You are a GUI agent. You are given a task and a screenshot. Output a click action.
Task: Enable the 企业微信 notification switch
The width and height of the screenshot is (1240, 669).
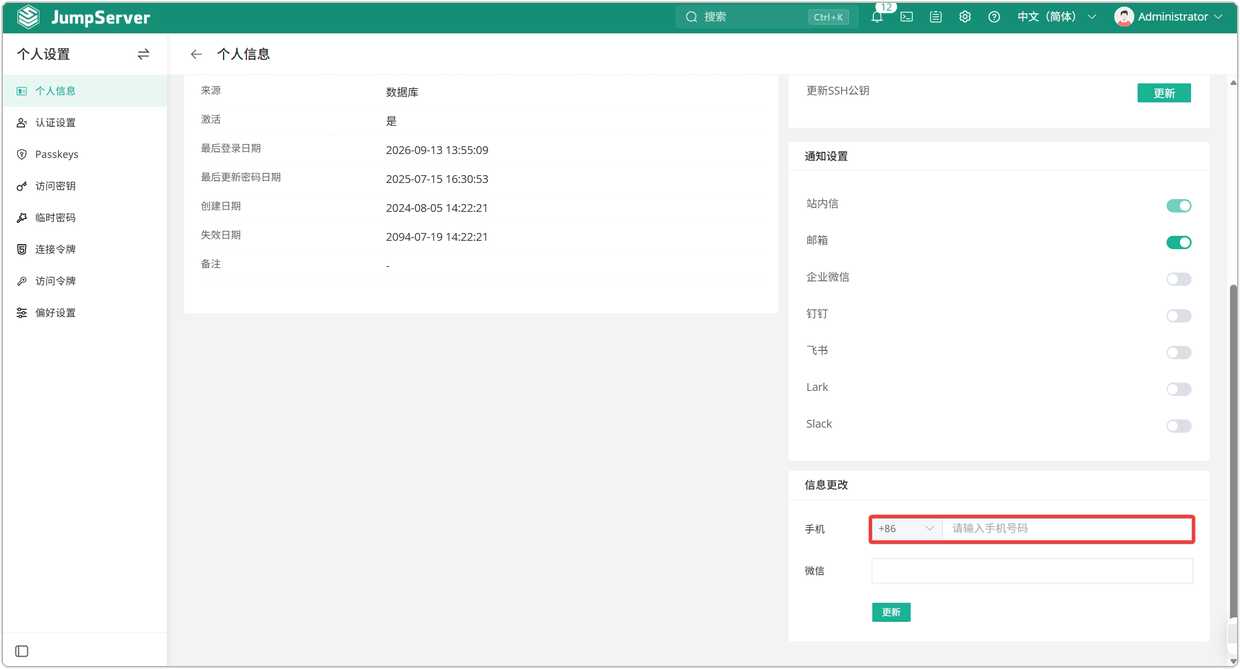click(x=1179, y=279)
